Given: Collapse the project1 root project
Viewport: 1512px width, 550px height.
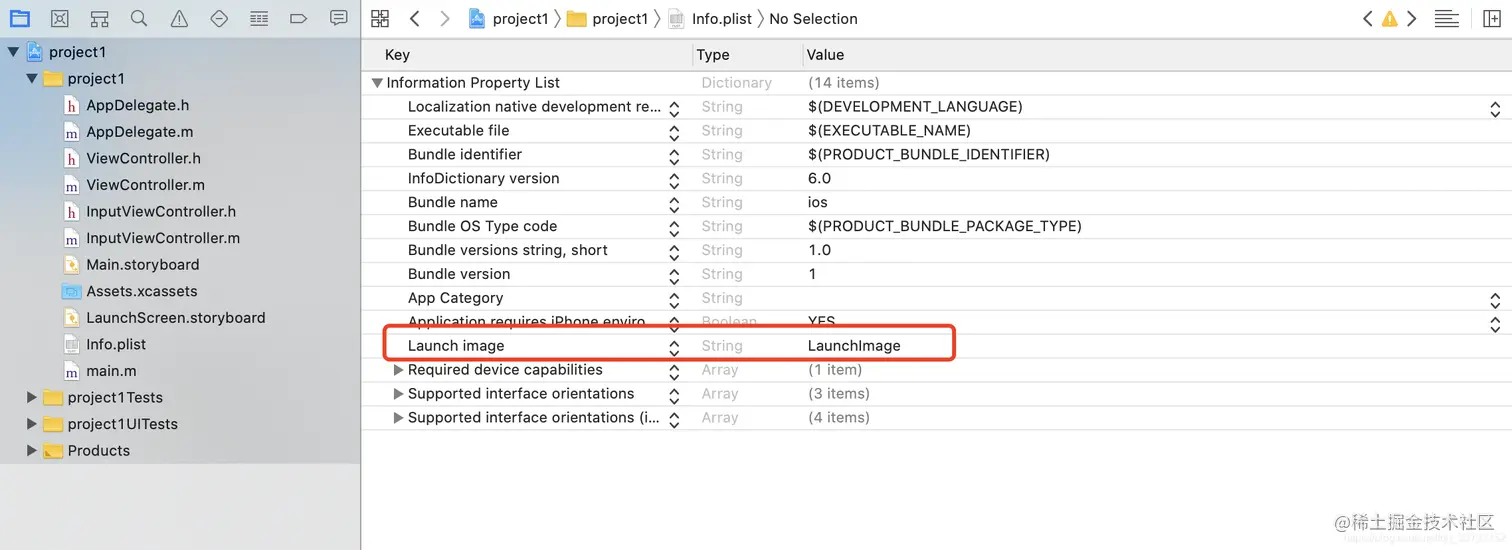Looking at the screenshot, I should (13, 52).
